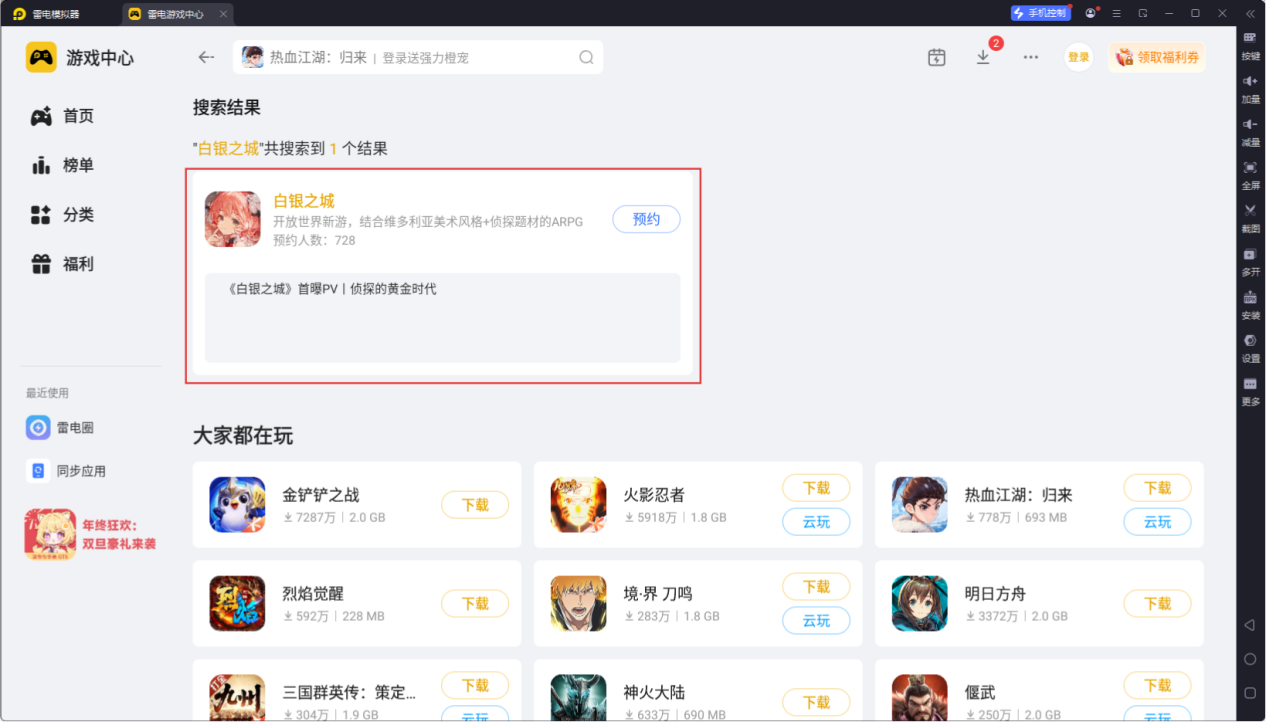Open the 福利 gift section
The width and height of the screenshot is (1266, 722).
[x=62, y=264]
